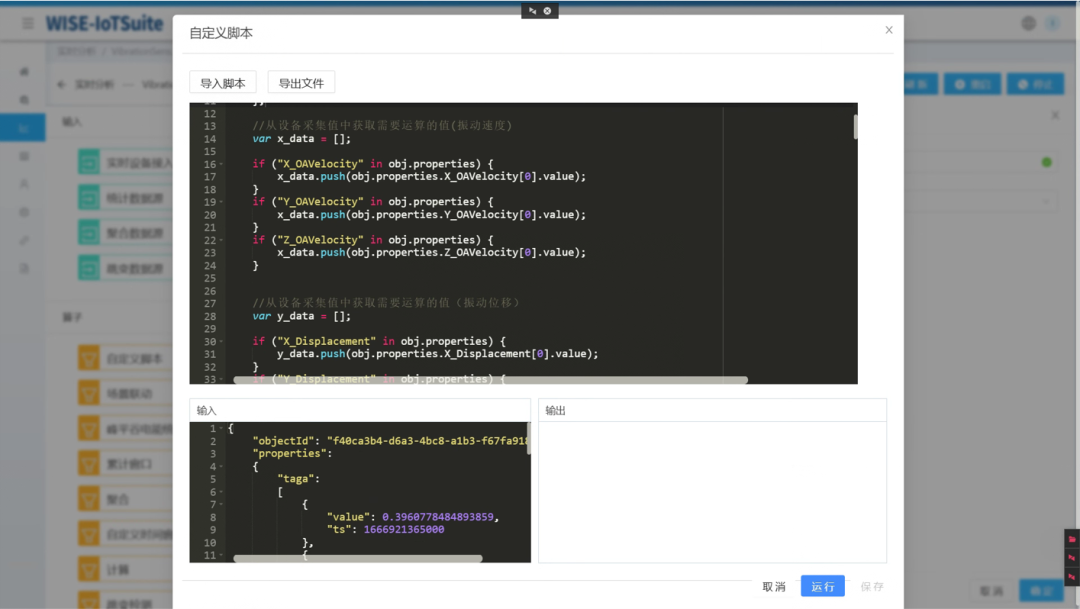The height and width of the screenshot is (609, 1080).
Task: Collapse code fold arrow at line 19
Action: click(x=221, y=202)
